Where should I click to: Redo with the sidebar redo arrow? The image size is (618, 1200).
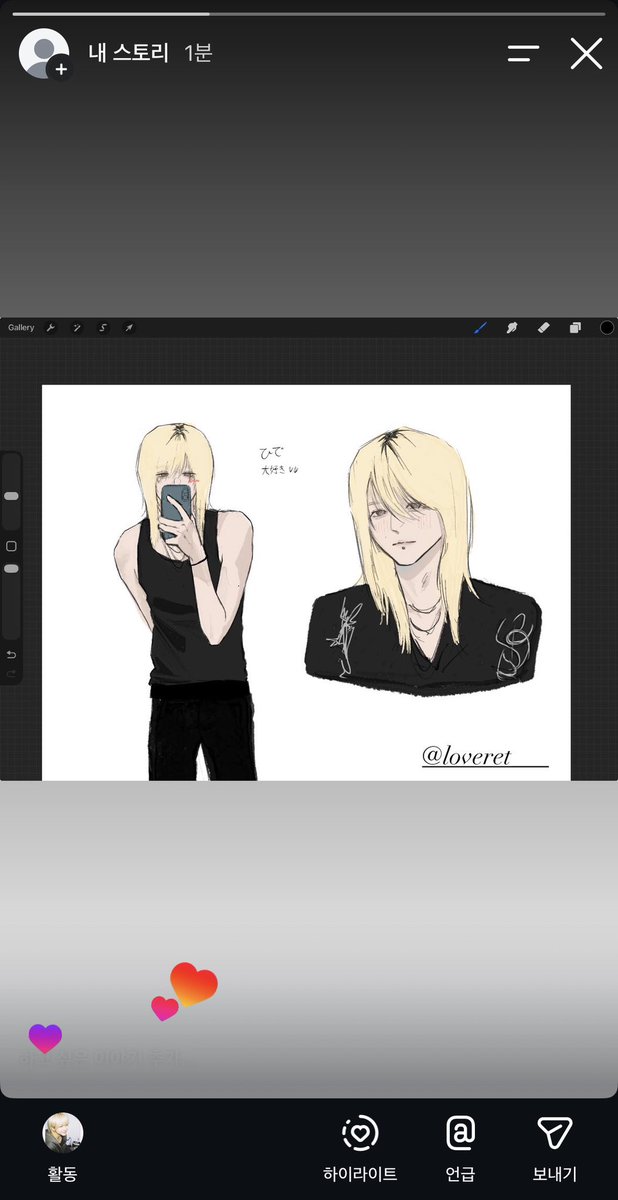click(11, 674)
